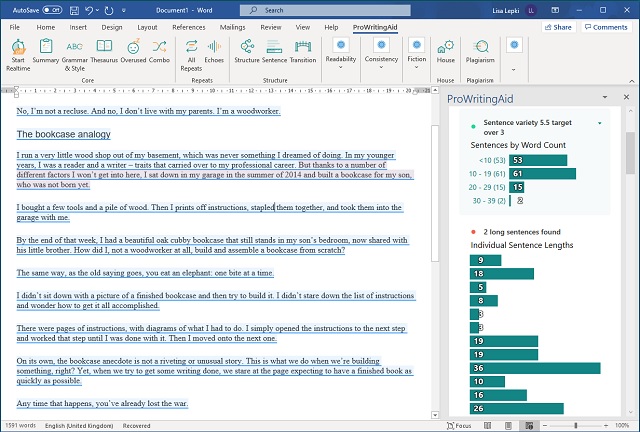Switch to the References tab
The height and width of the screenshot is (432, 640).
point(189,27)
